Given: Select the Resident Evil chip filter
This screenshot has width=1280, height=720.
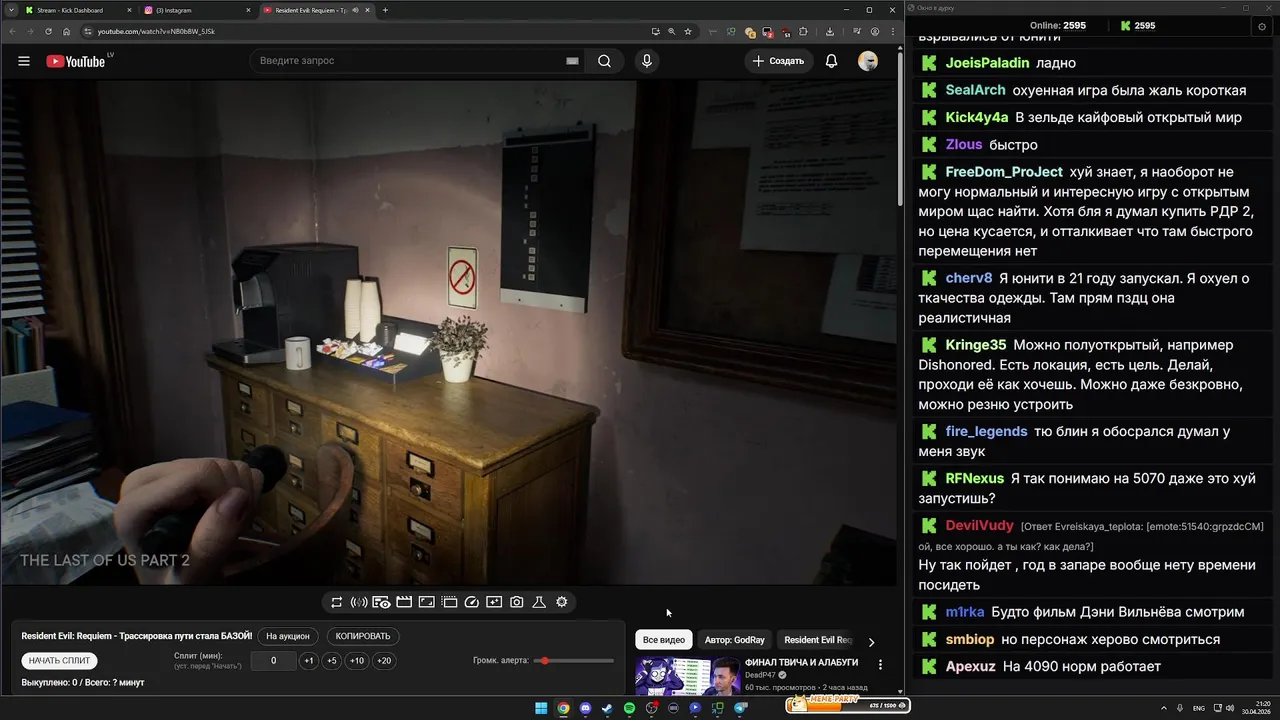Looking at the screenshot, I should (x=818, y=640).
